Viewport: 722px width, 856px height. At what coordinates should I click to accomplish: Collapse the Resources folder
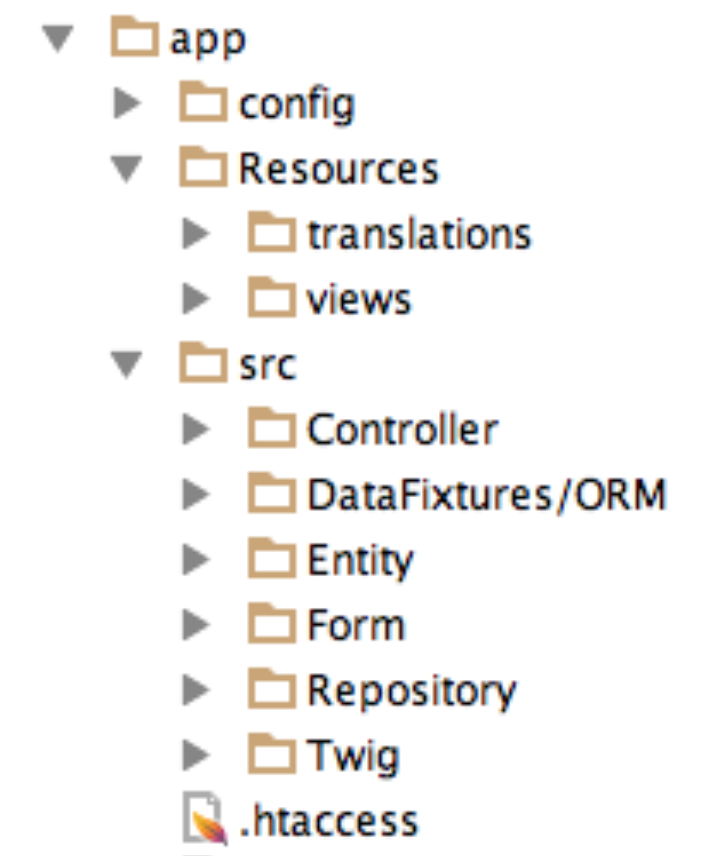pos(127,169)
